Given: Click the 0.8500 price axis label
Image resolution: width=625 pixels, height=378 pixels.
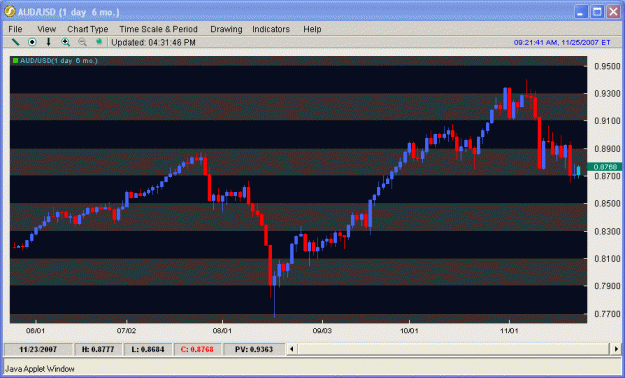Looking at the screenshot, I should coord(607,204).
